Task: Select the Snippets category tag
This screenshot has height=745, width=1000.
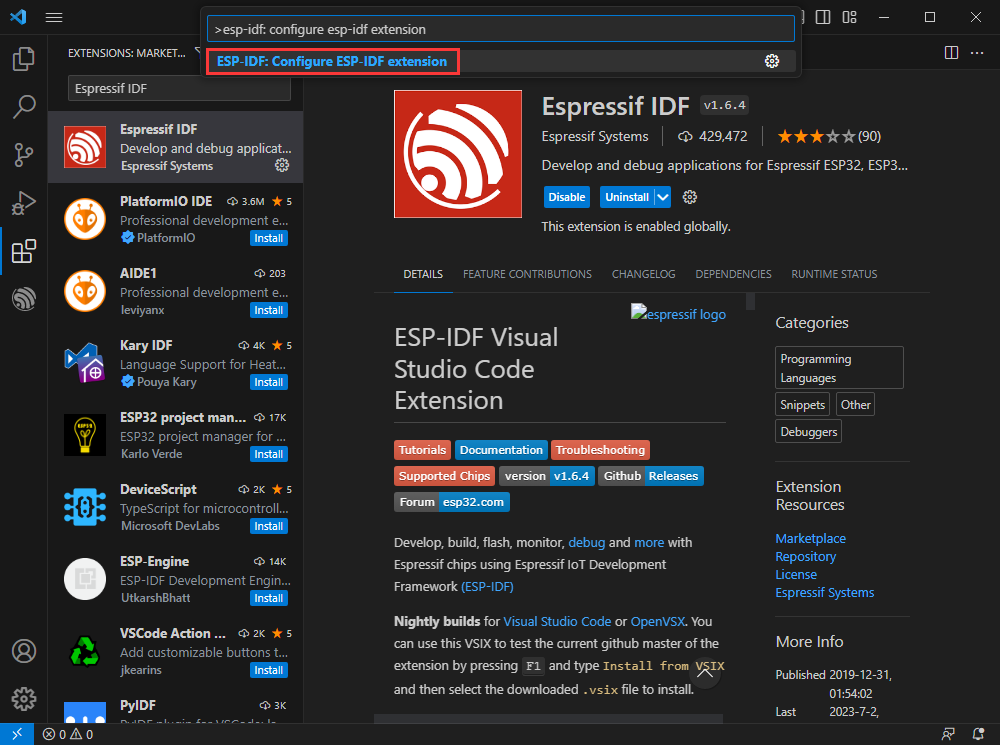Action: click(802, 404)
